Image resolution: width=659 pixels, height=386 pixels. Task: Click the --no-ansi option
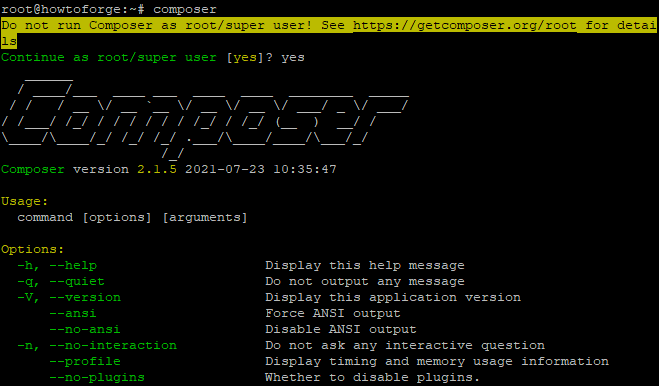(85, 329)
